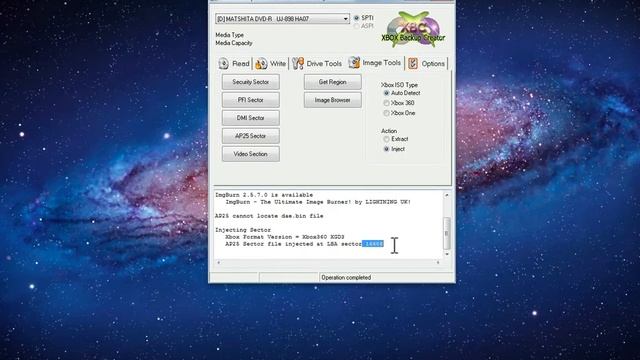Select Xbox One ISO type
The image size is (640, 360).
(386, 113)
